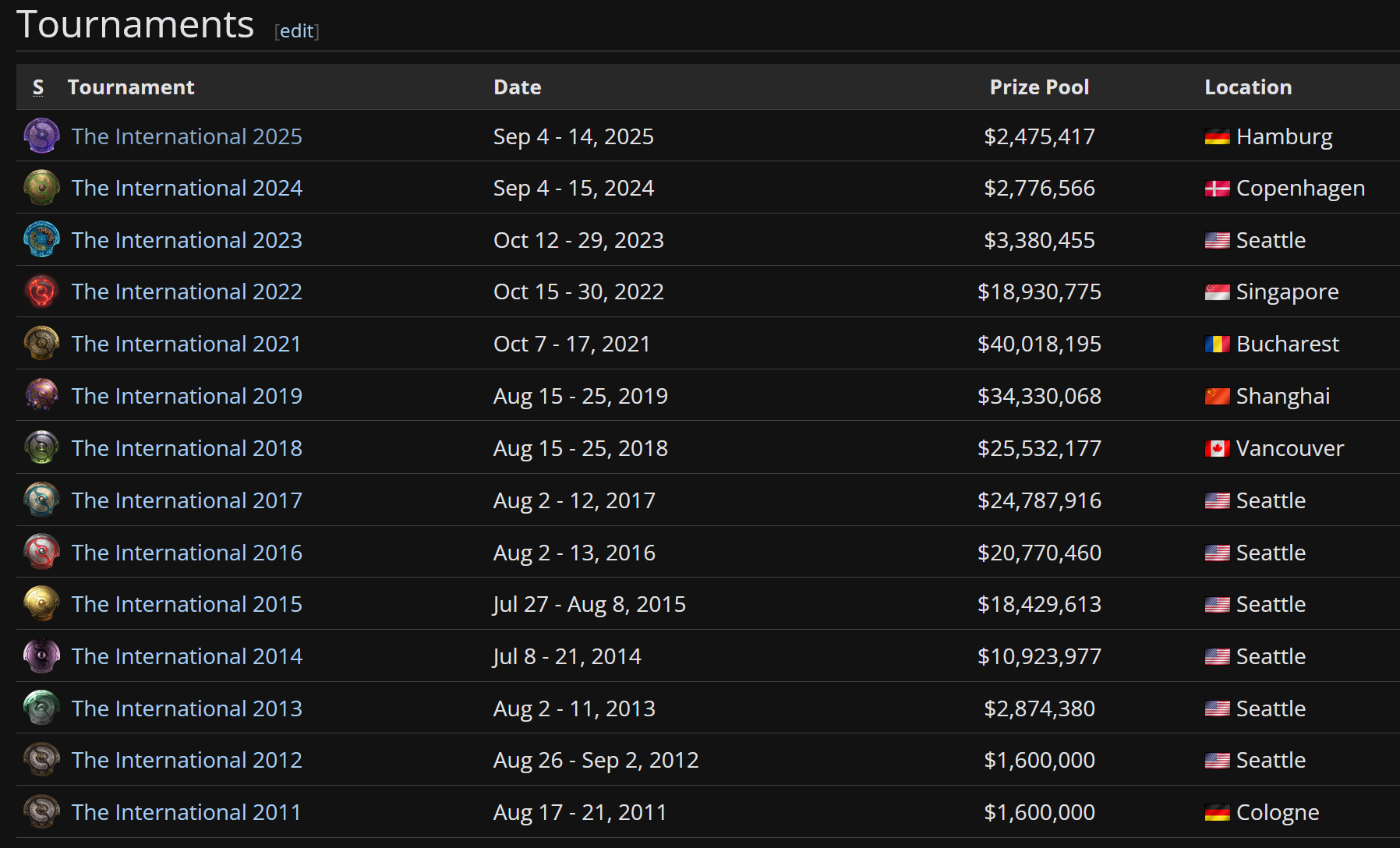Click the China flag beside Shanghai
This screenshot has width=1400, height=848.
(1217, 397)
